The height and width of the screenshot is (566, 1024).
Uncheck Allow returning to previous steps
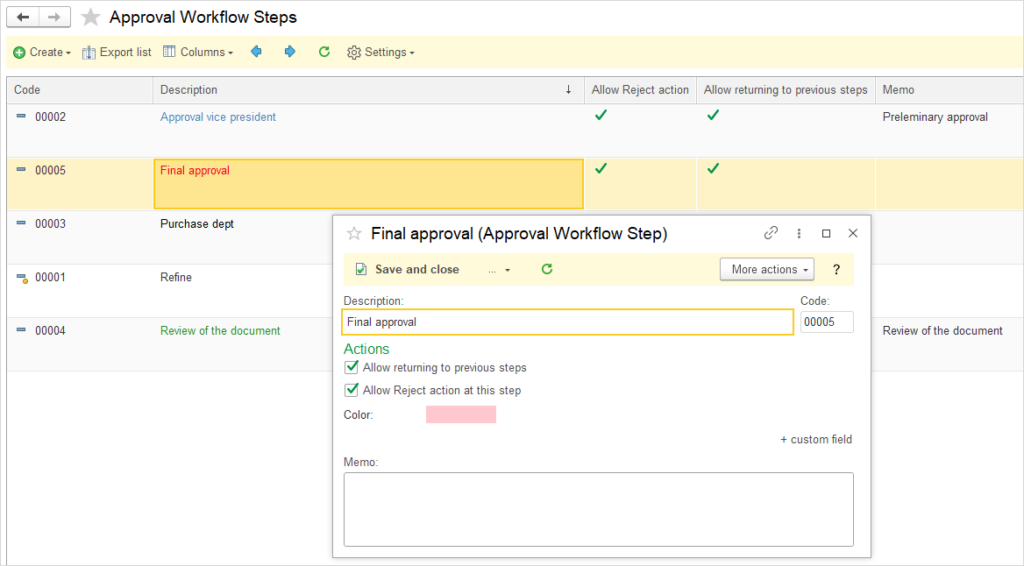[352, 368]
